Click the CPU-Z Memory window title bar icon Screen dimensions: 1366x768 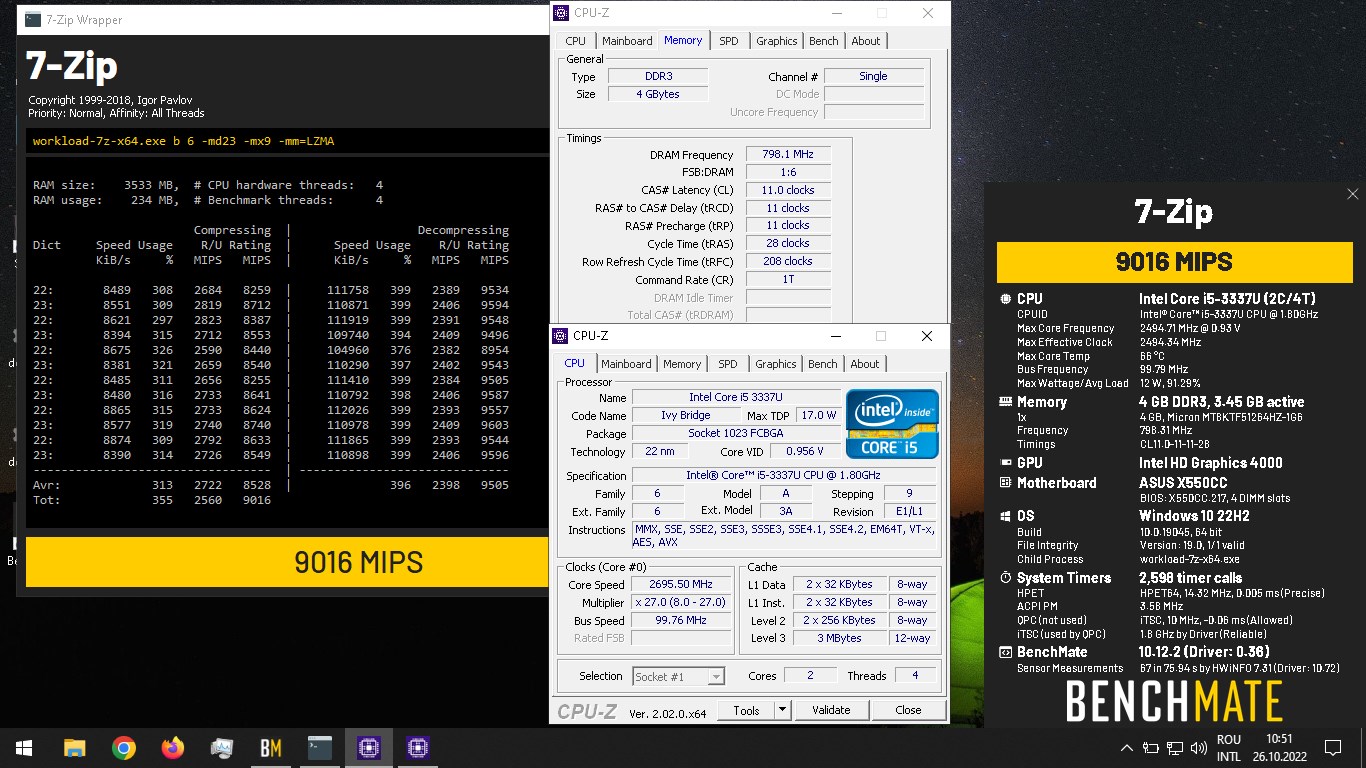562,13
